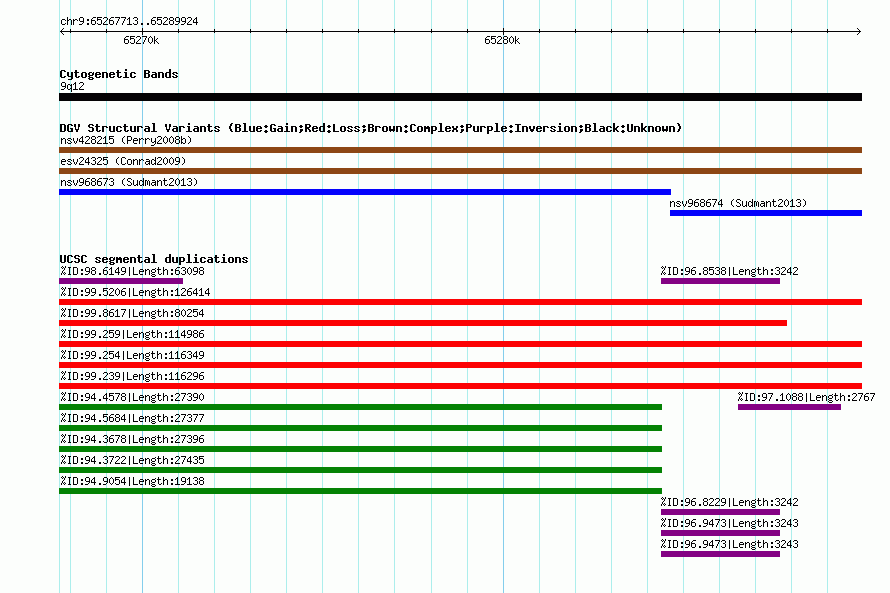This screenshot has width=890, height=593.
Task: Click the nsv428215 (Perry2008b) variant label
Action: [x=126, y=140]
